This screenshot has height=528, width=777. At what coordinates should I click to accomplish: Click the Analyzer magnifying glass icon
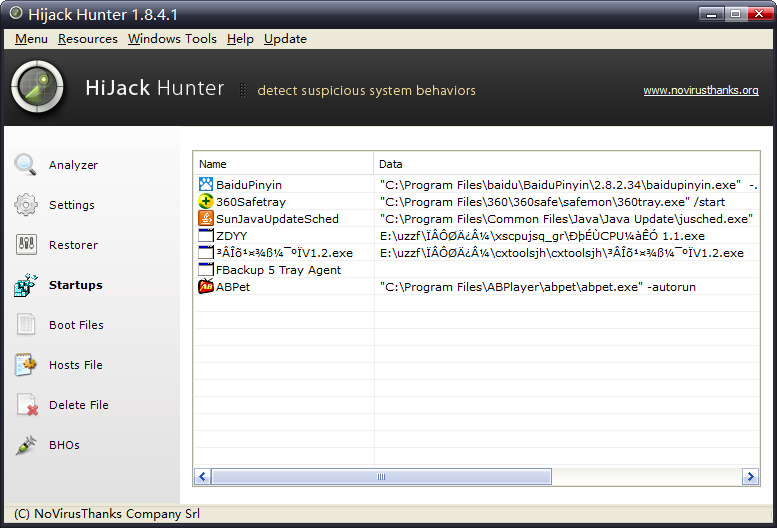(26, 165)
